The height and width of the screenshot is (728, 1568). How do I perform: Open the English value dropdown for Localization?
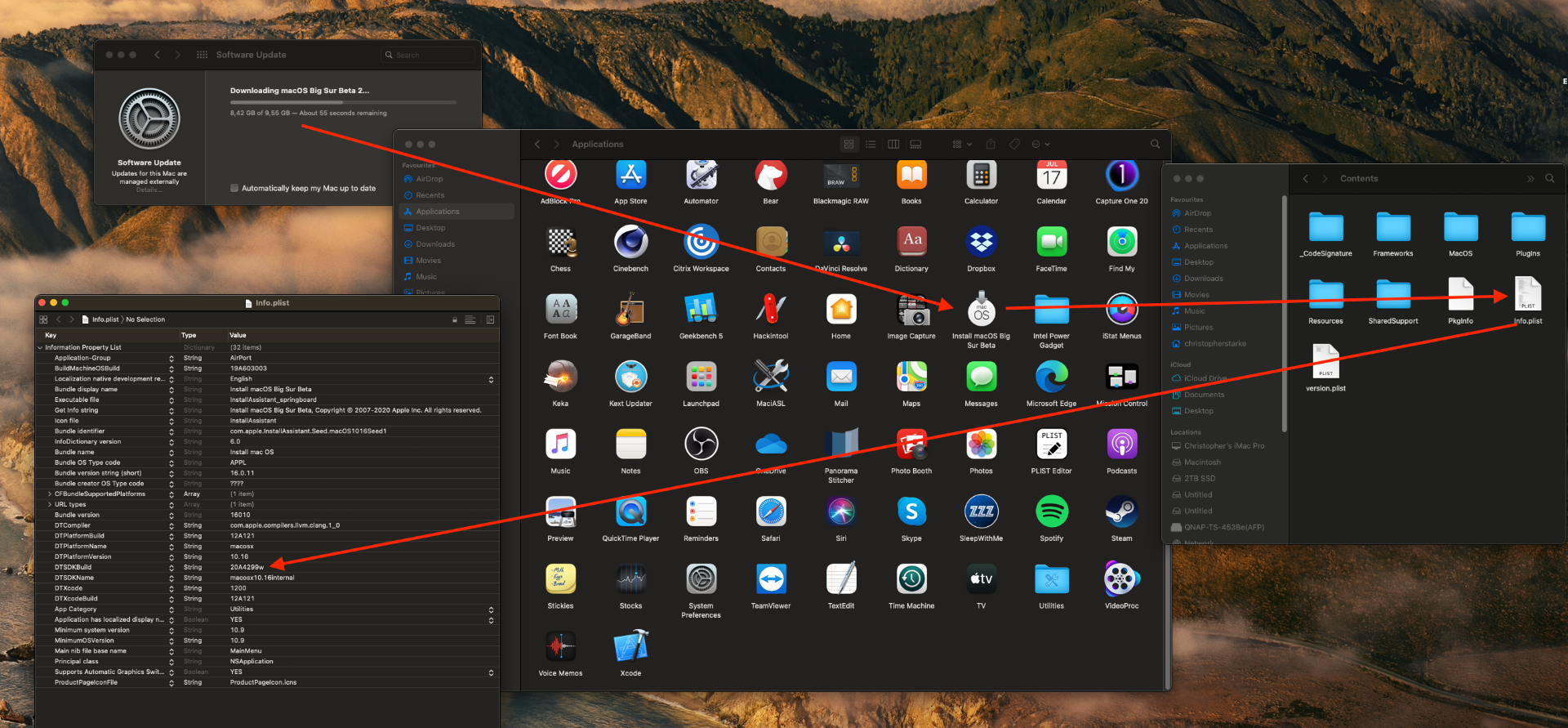[x=491, y=380]
